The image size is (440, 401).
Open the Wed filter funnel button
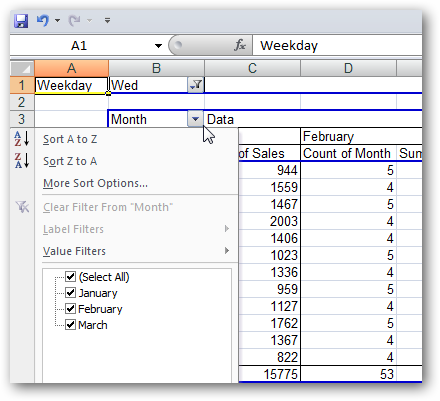click(196, 85)
